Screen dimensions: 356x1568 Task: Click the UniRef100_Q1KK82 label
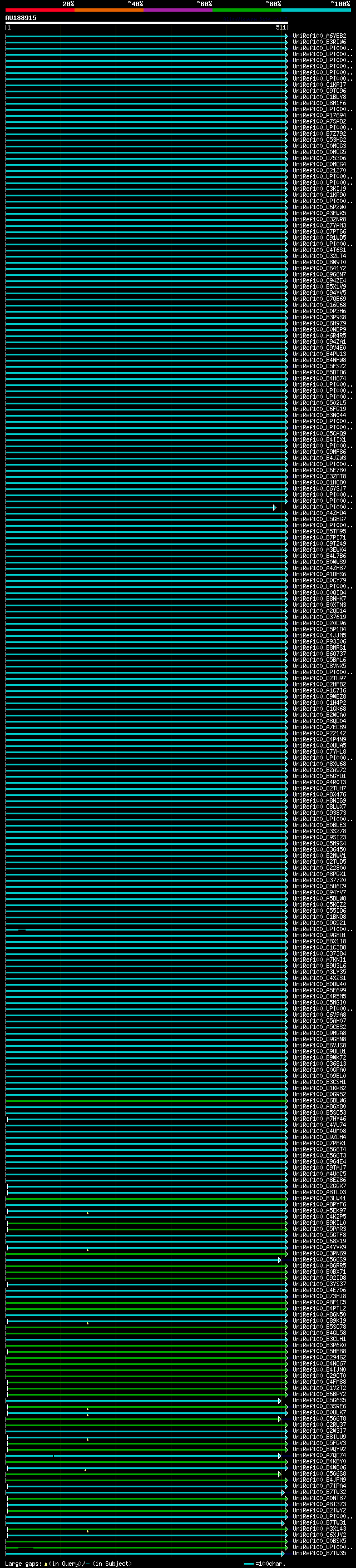click(x=319, y=1088)
